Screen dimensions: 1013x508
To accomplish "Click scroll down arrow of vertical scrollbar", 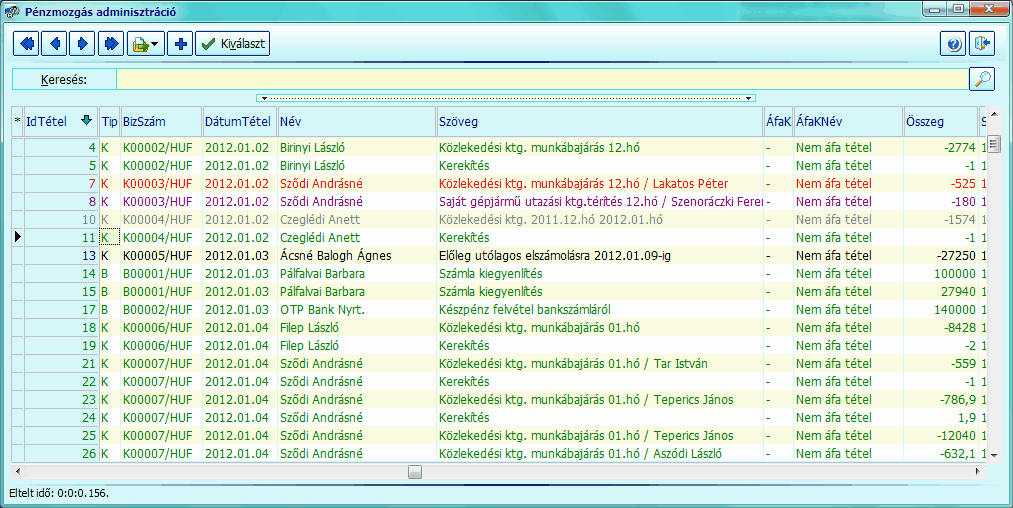I will click(995, 456).
